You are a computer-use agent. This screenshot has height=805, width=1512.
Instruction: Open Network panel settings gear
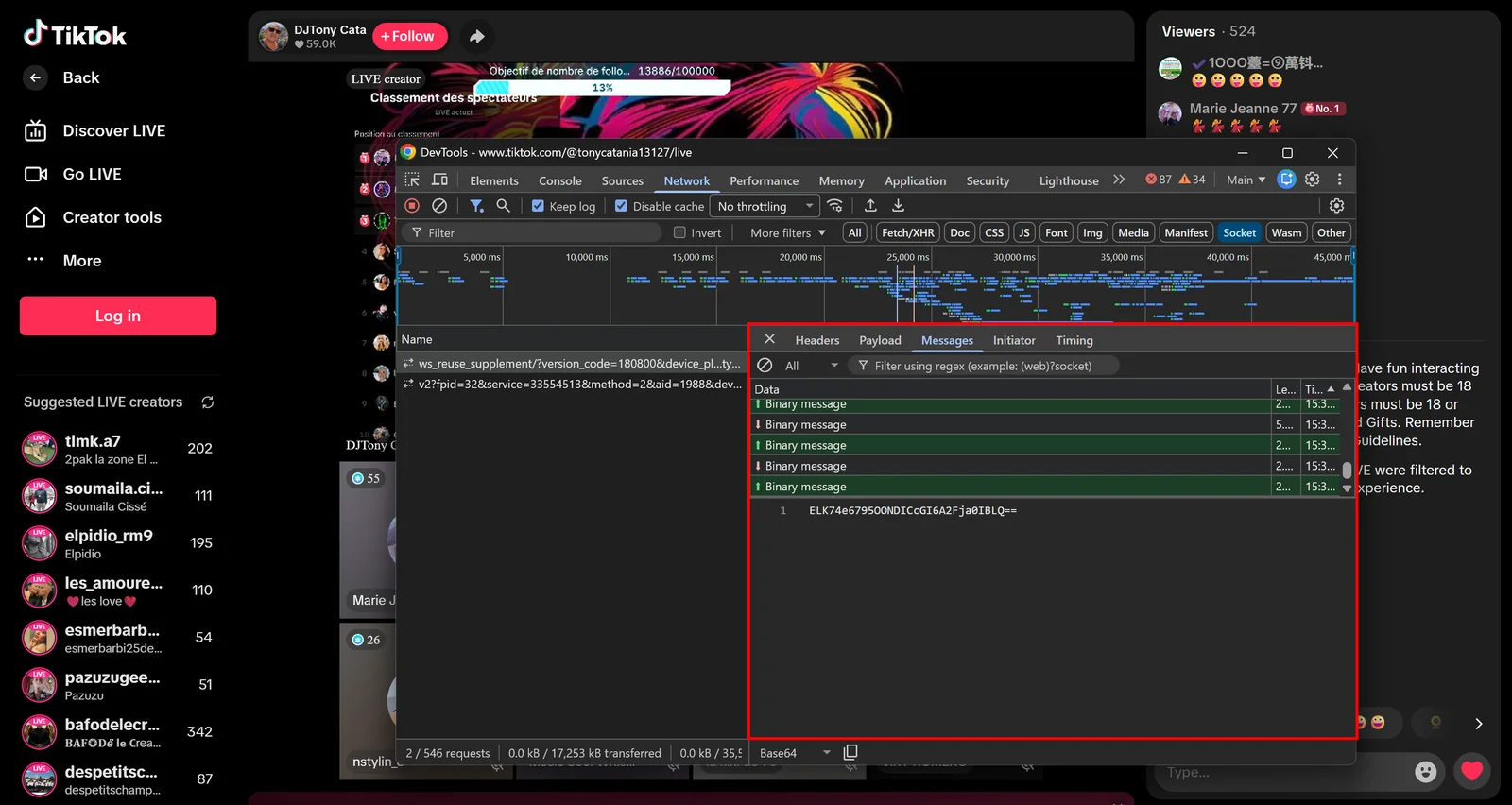[x=1336, y=206]
